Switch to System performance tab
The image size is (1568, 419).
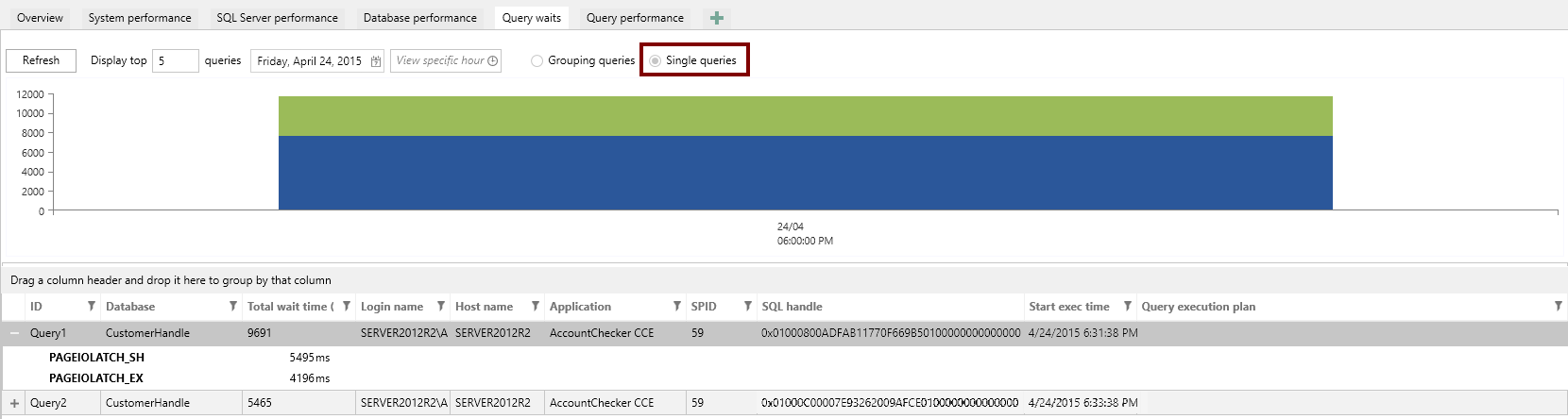[140, 18]
